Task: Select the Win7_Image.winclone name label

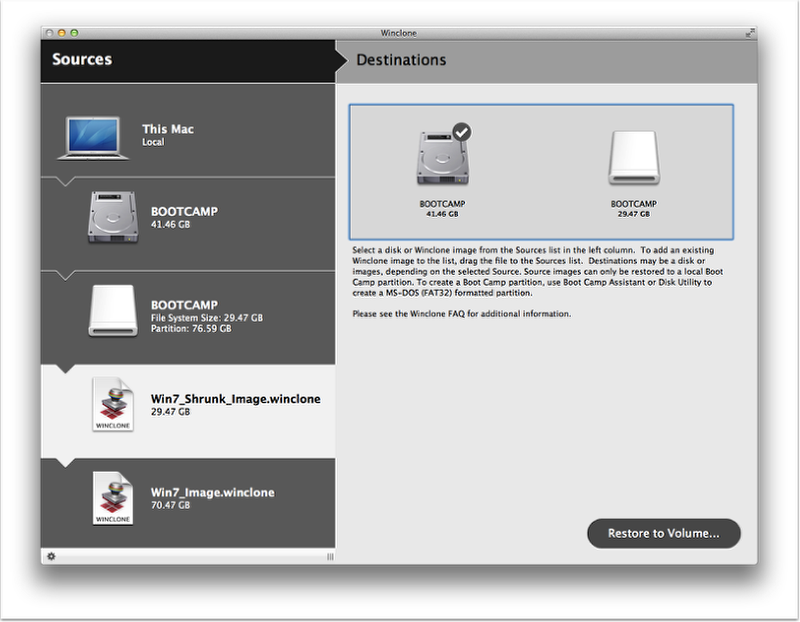Action: [x=212, y=492]
